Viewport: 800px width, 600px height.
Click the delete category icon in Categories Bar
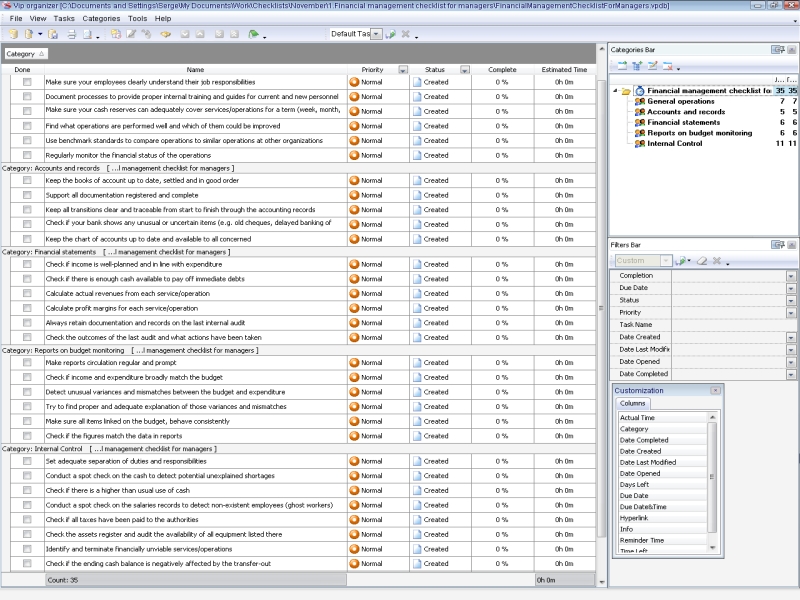(666, 65)
